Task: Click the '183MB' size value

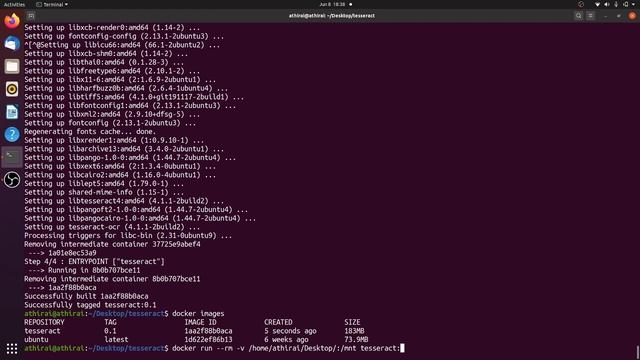Action: [x=354, y=331]
